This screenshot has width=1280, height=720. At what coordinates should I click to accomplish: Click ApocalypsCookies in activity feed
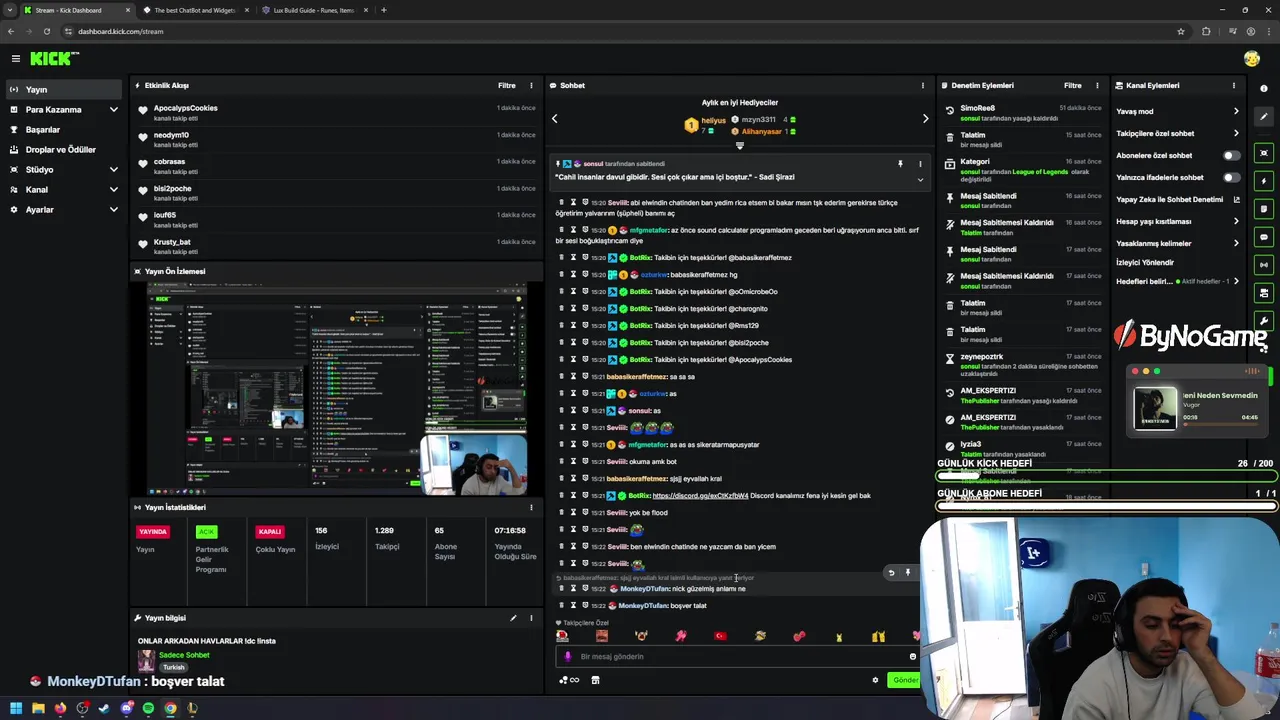point(185,108)
